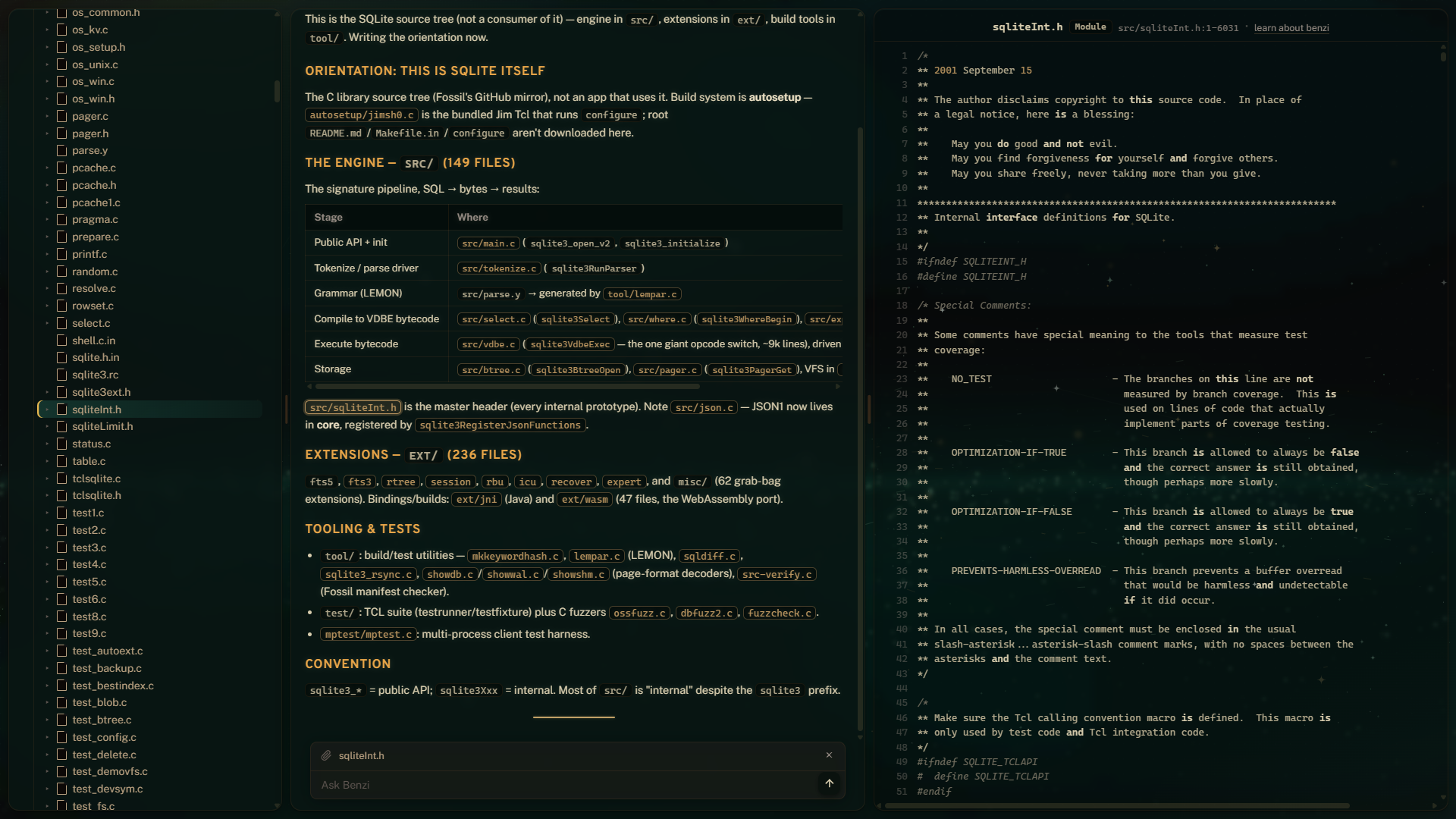The height and width of the screenshot is (819, 1456).
Task: Click the file icon beside os_kv.c
Action: pyautogui.click(x=62, y=30)
